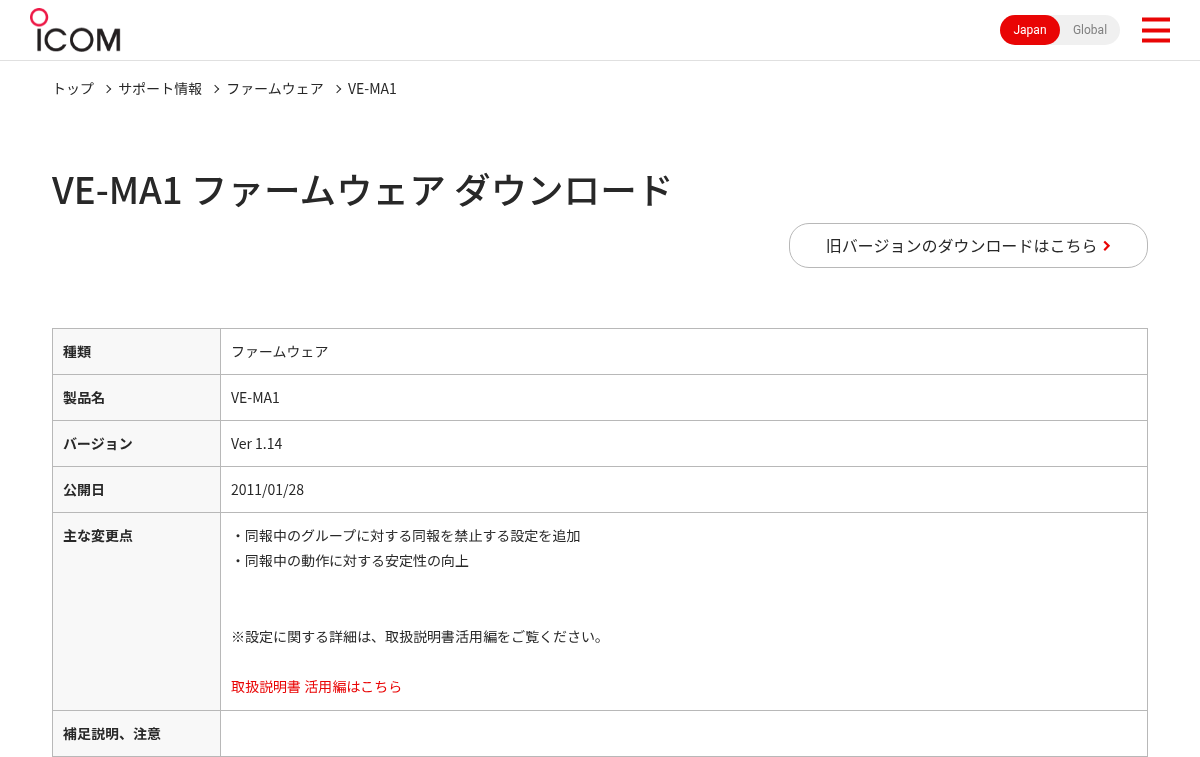This screenshot has height=757, width=1200.
Task: Select the バージョン header cell
Action: pos(136,443)
